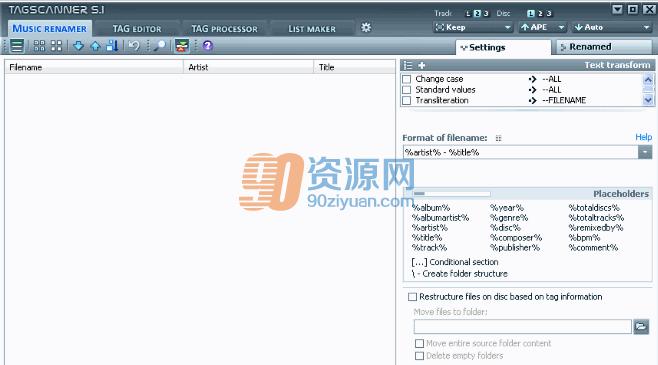Screen dimensions: 658x365
Task: Toggle the list view icon
Action: click(17, 46)
